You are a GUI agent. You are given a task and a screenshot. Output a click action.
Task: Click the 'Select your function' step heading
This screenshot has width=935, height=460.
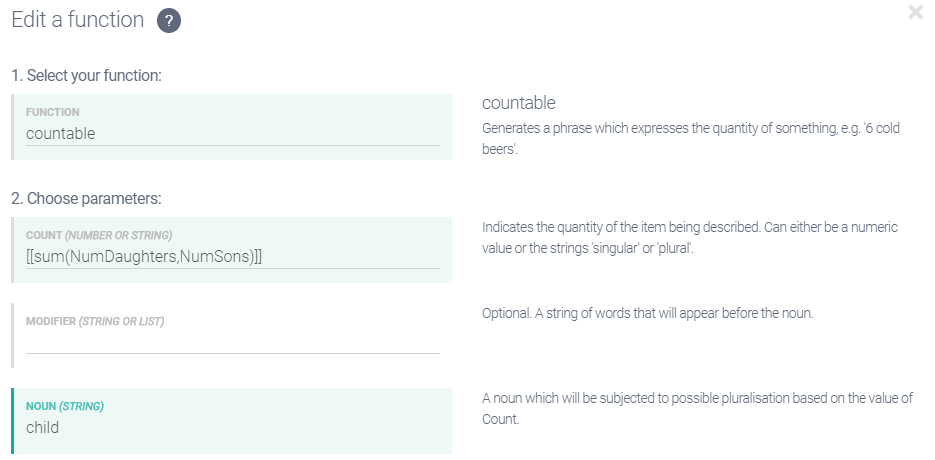[86, 75]
